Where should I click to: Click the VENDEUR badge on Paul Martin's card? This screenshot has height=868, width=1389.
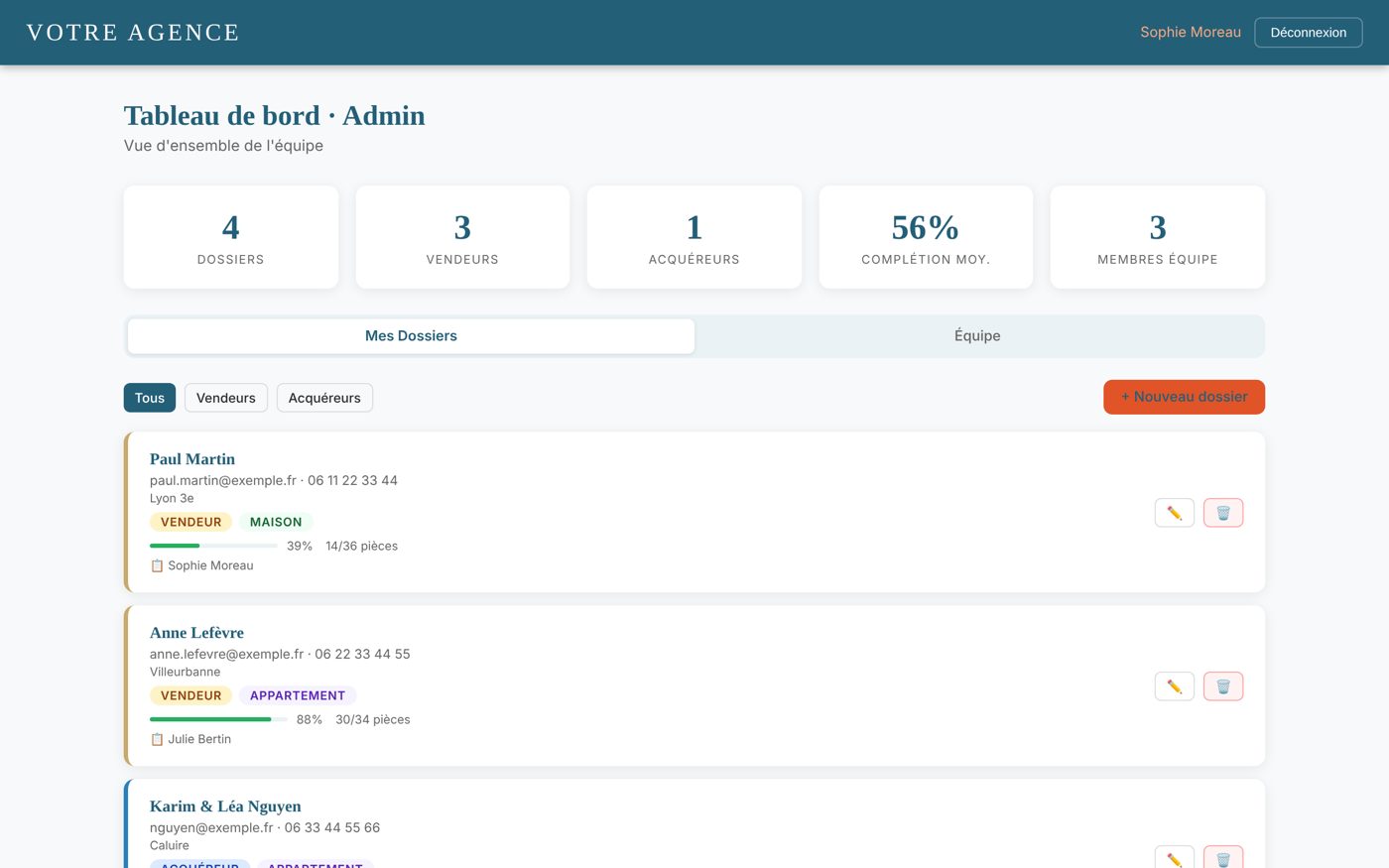click(191, 522)
